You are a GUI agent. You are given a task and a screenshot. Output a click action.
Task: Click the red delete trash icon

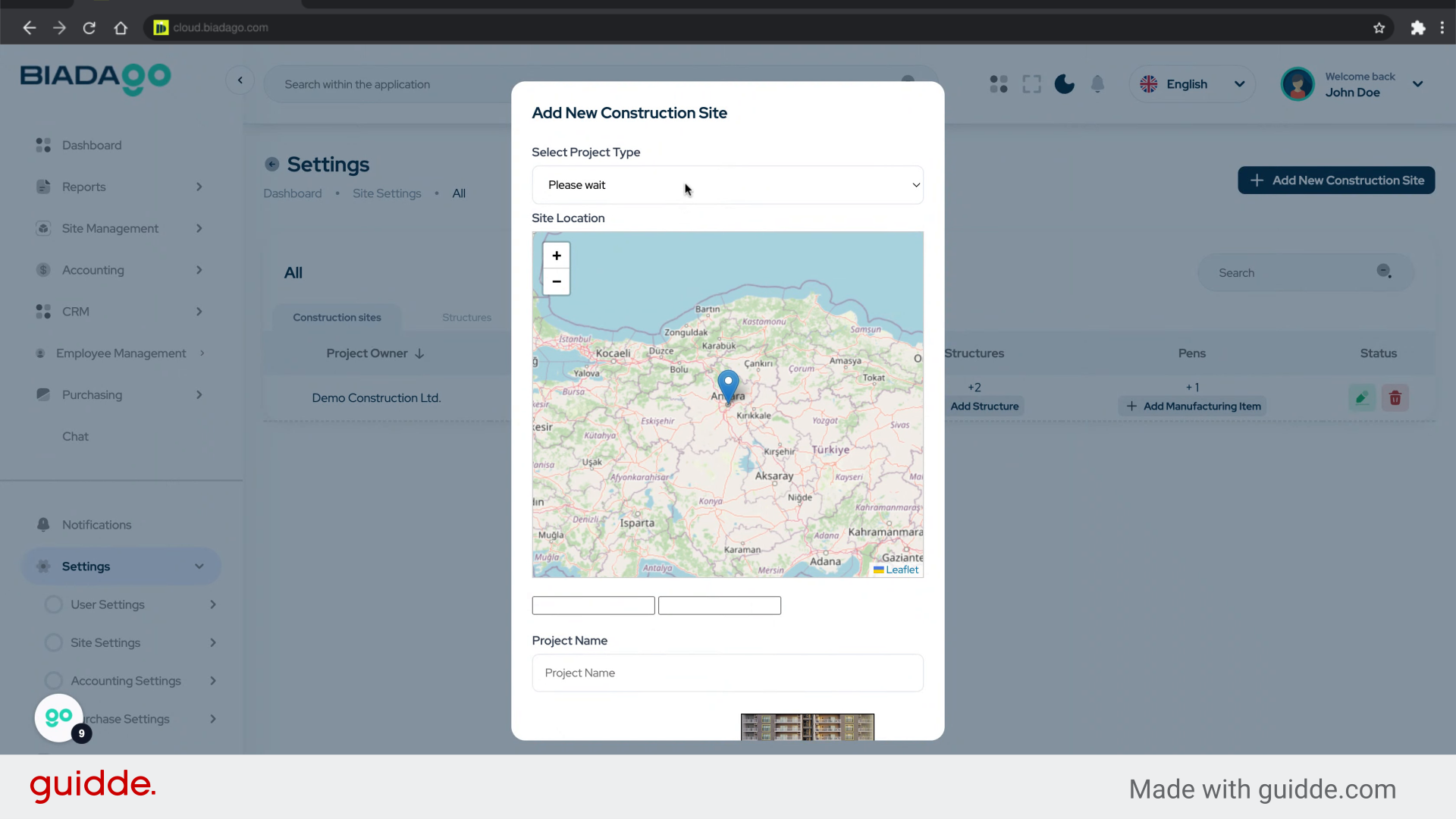[1395, 398]
